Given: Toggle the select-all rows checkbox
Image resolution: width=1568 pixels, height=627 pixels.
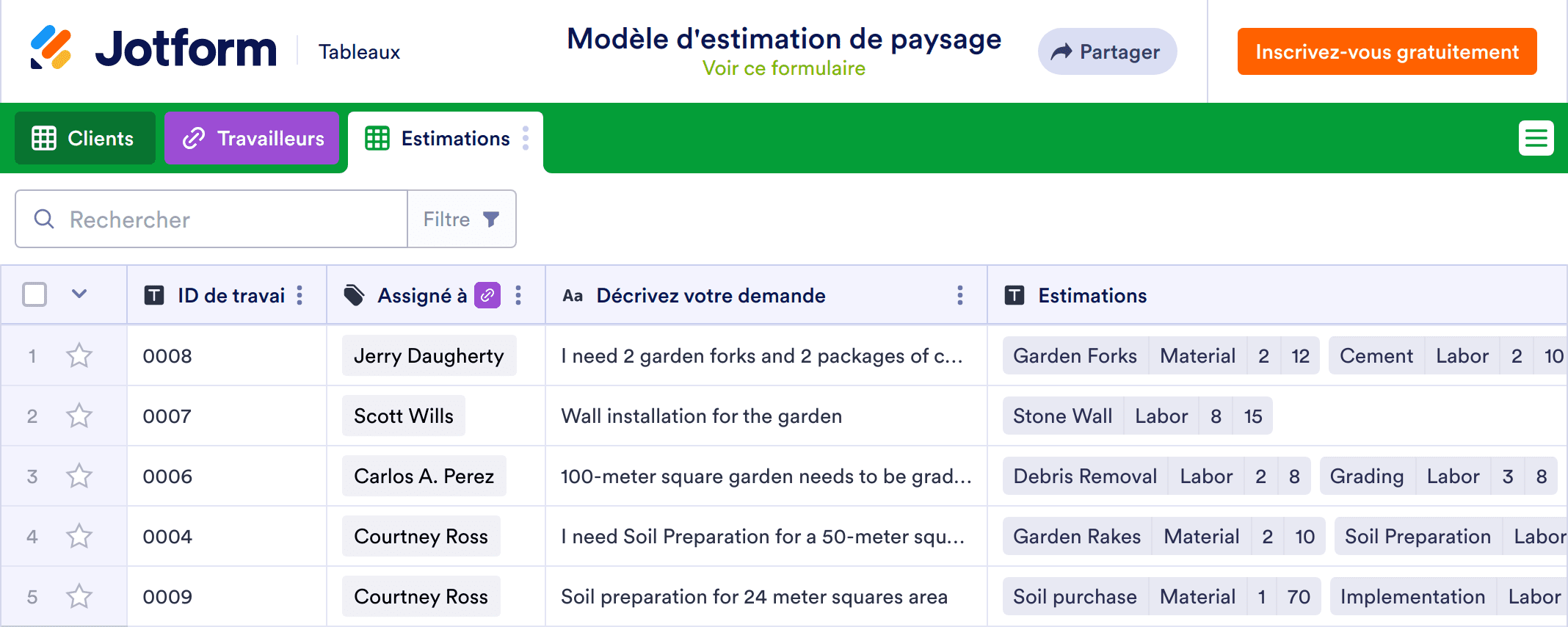Looking at the screenshot, I should 35,295.
